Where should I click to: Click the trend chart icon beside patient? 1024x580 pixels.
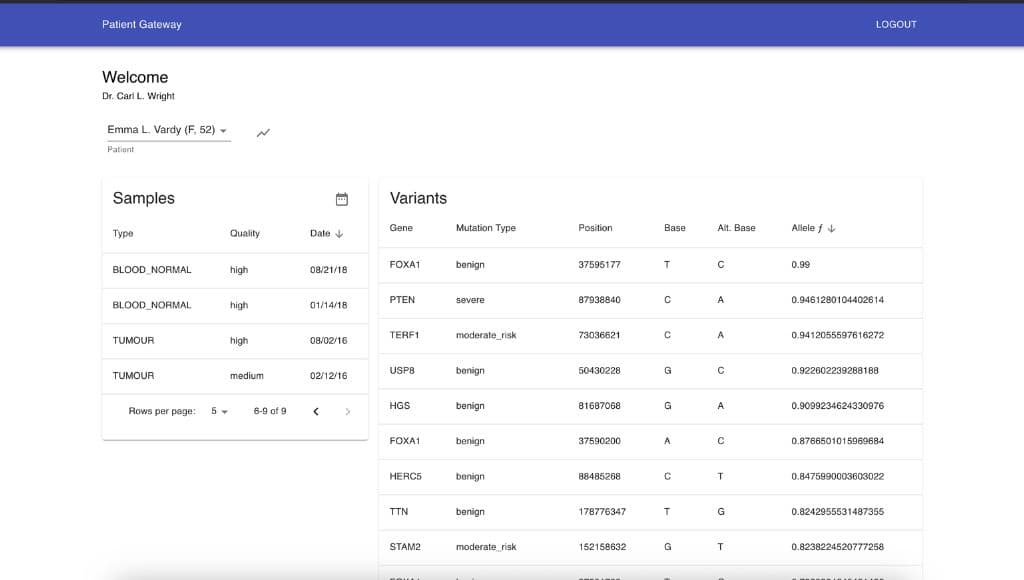[x=263, y=132]
